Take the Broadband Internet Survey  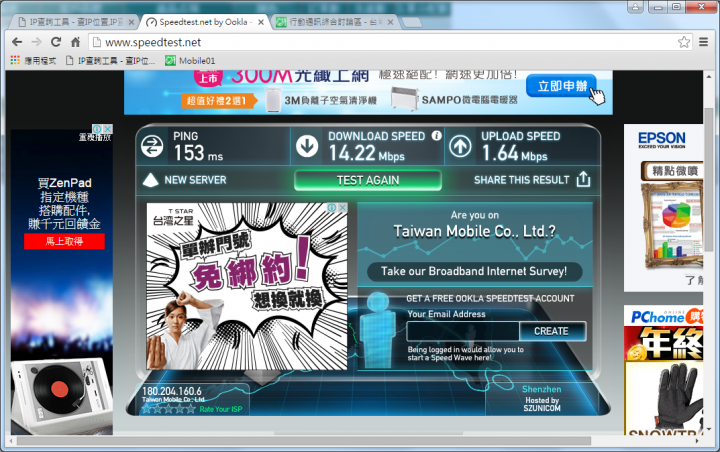pyautogui.click(x=474, y=271)
